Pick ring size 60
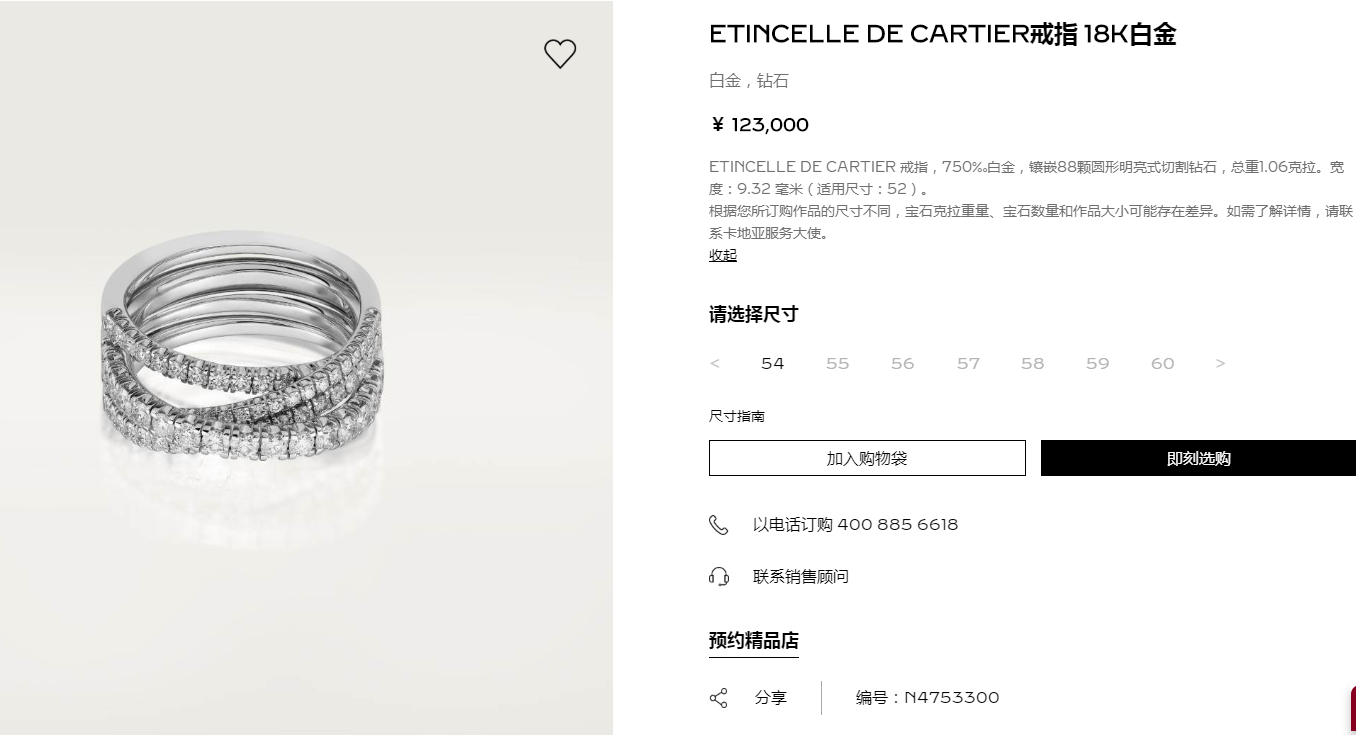The width and height of the screenshot is (1356, 735). pyautogui.click(x=1162, y=363)
